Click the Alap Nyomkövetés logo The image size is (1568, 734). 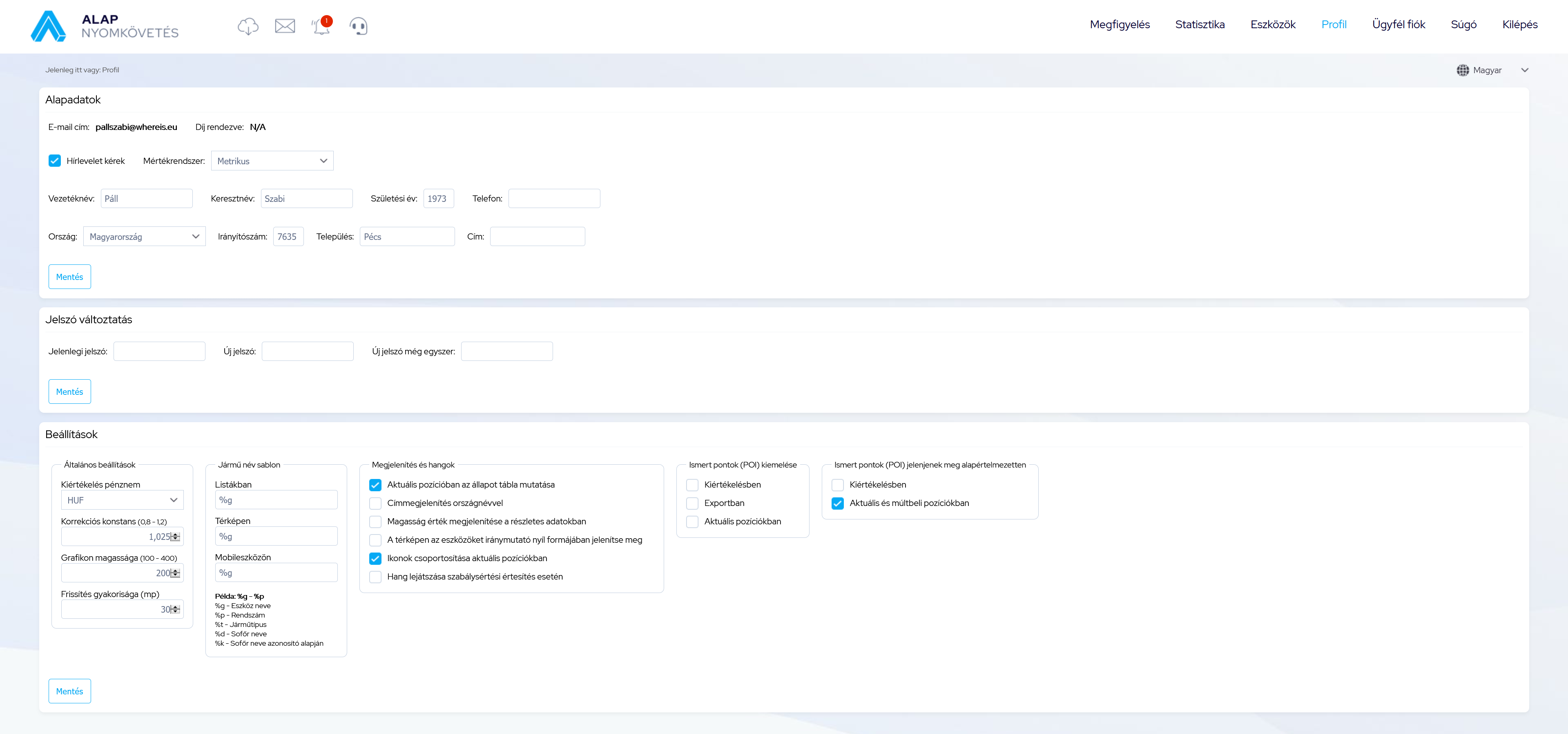click(104, 26)
